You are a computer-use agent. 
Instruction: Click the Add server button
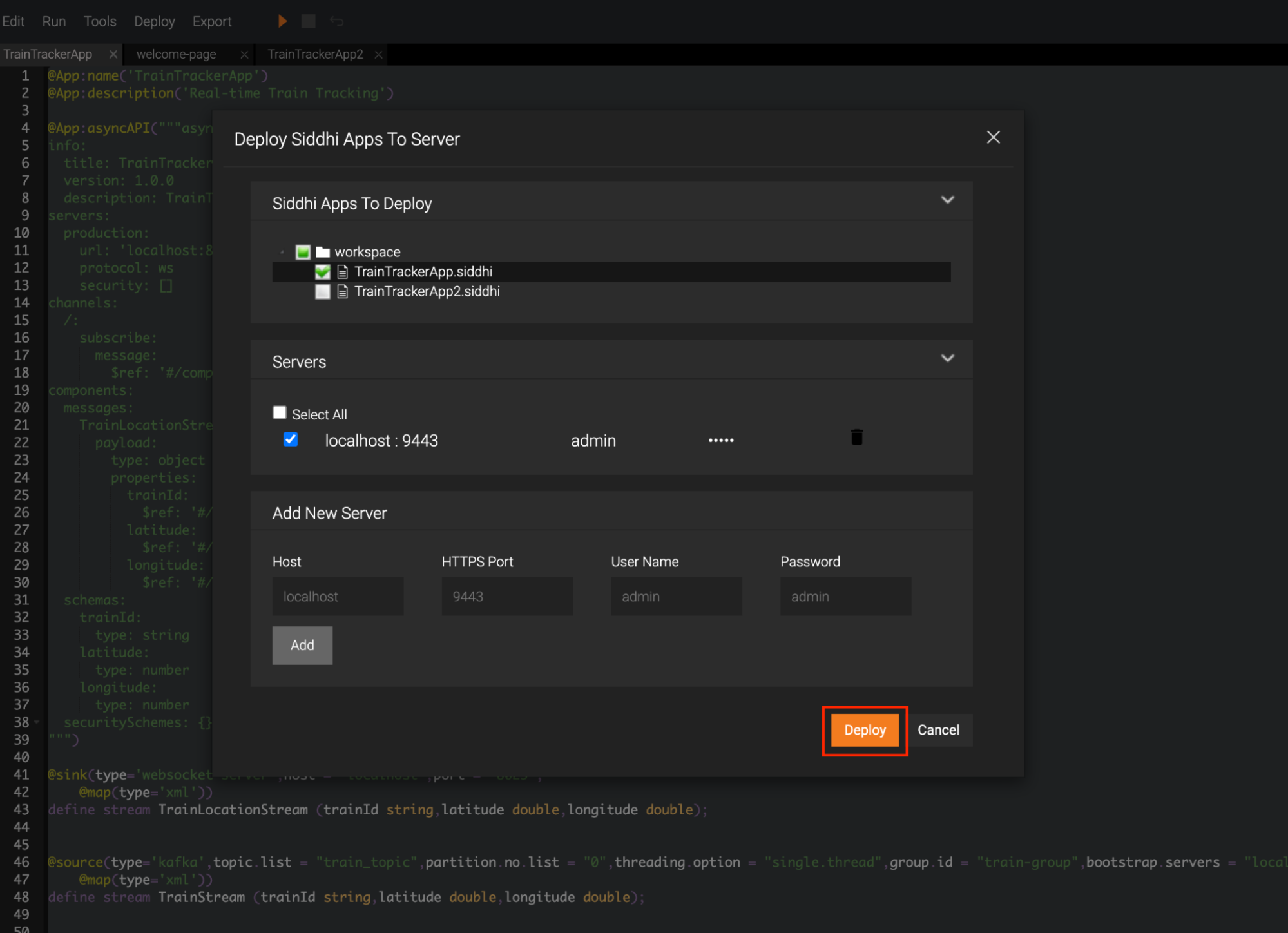(x=302, y=645)
